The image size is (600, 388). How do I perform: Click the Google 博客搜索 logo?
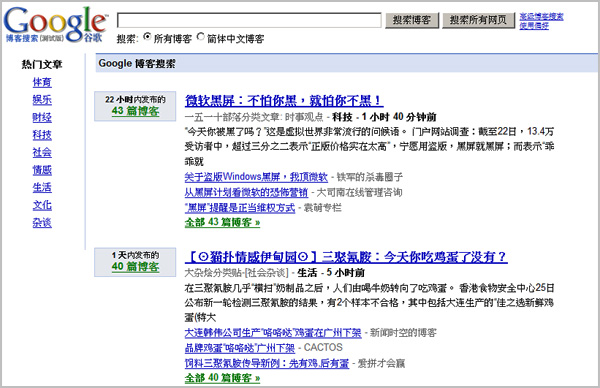(x=55, y=24)
